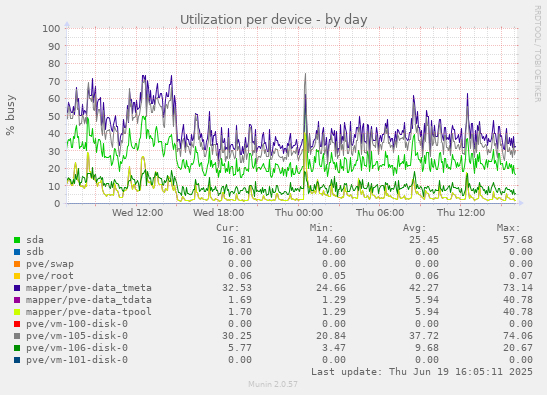Click the blue sdb legend color swatch

tap(17, 252)
